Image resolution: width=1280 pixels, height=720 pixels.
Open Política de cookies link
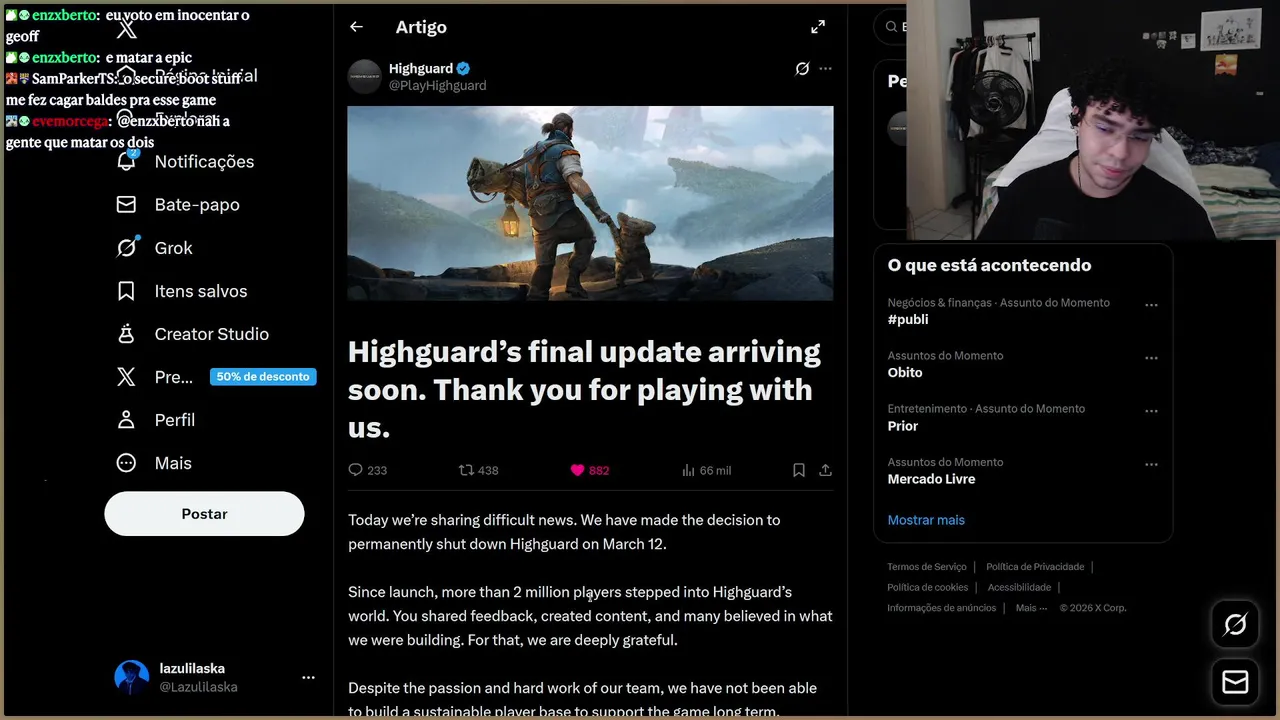(x=928, y=587)
